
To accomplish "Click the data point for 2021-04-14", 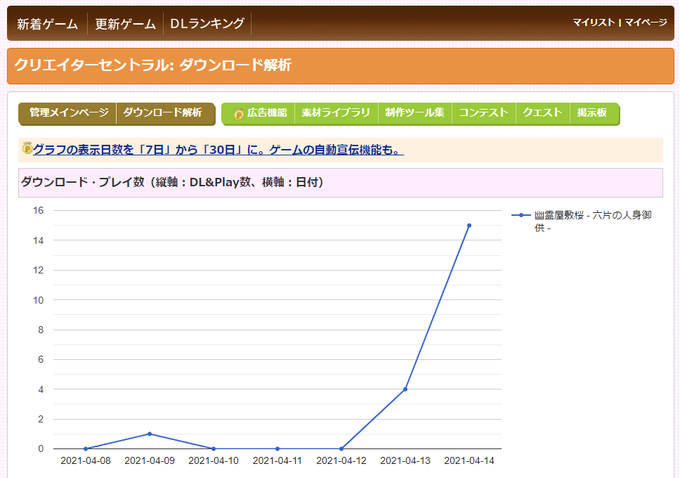I will tap(469, 226).
